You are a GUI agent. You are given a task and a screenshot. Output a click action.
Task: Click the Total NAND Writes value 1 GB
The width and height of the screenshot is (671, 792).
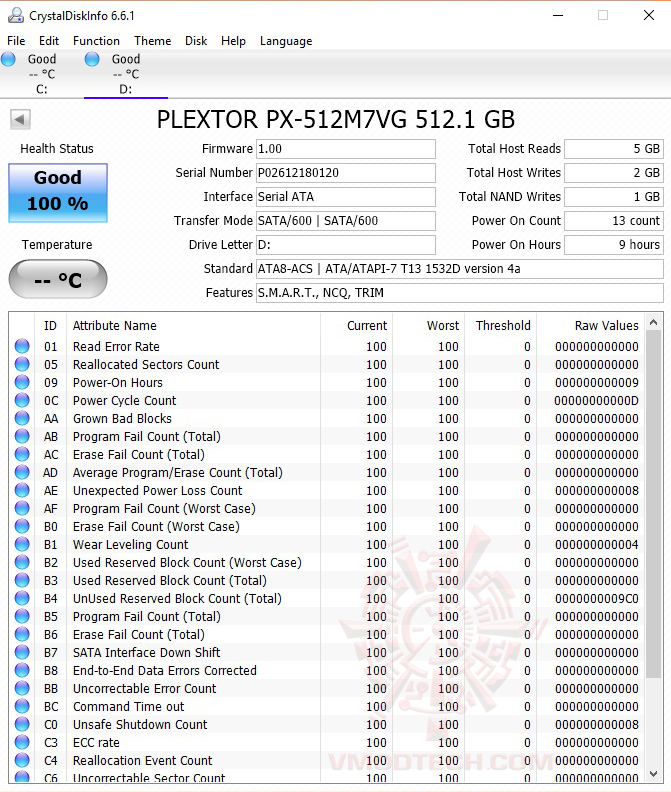tap(614, 196)
